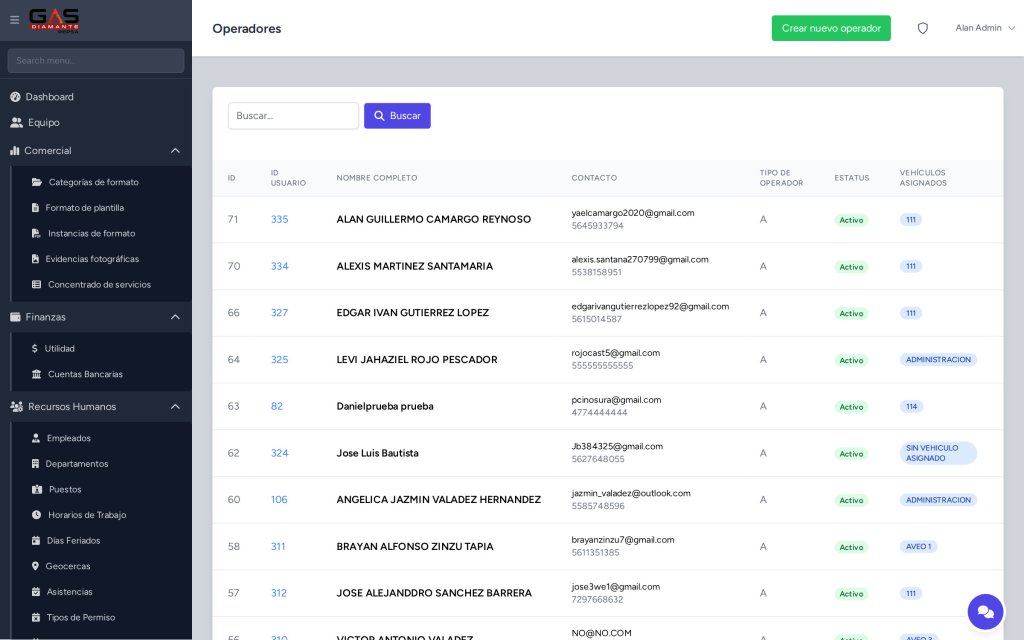1024x640 pixels.
Task: Click the blue Buscar button
Action: tap(397, 116)
